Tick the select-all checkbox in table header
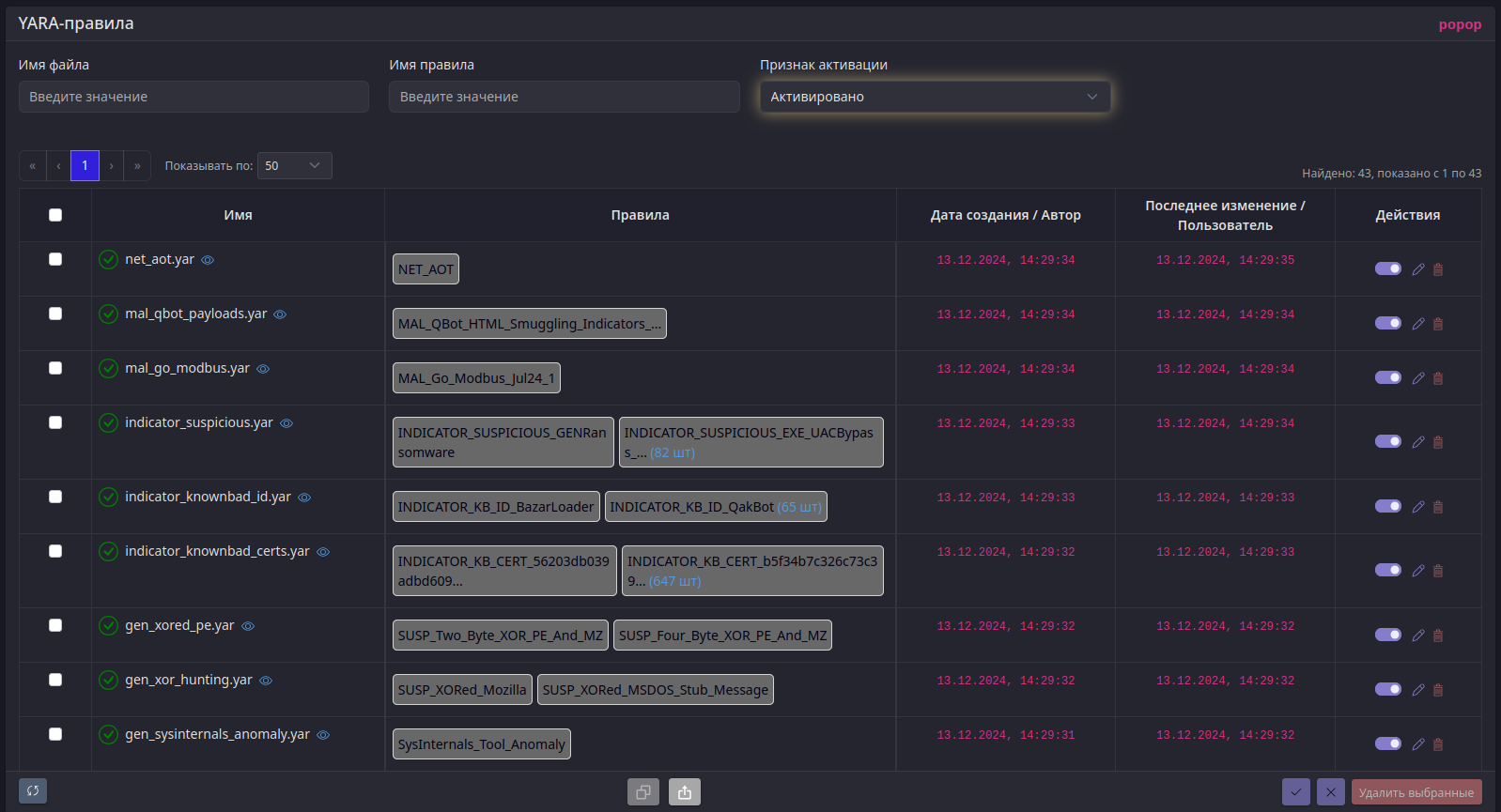The width and height of the screenshot is (1501, 812). point(55,215)
